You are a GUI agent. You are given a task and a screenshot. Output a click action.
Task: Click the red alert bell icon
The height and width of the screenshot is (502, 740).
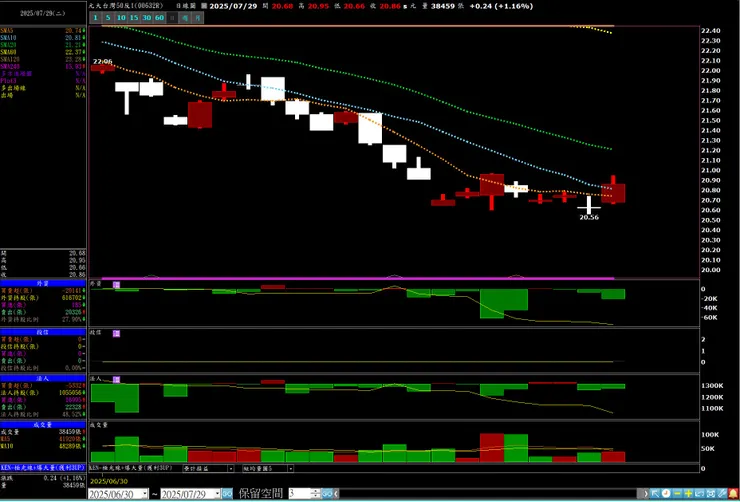point(733,494)
